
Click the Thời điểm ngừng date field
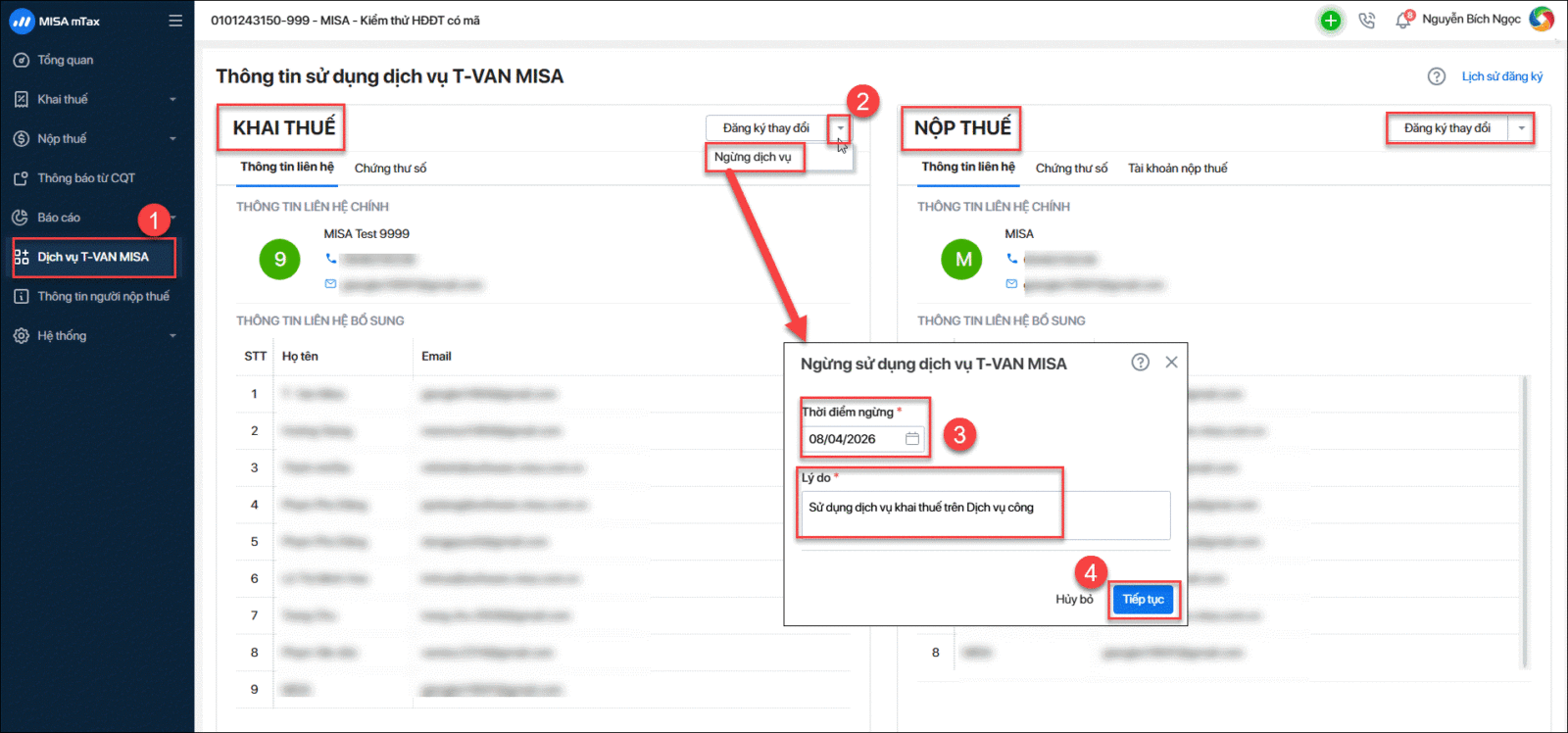(863, 439)
